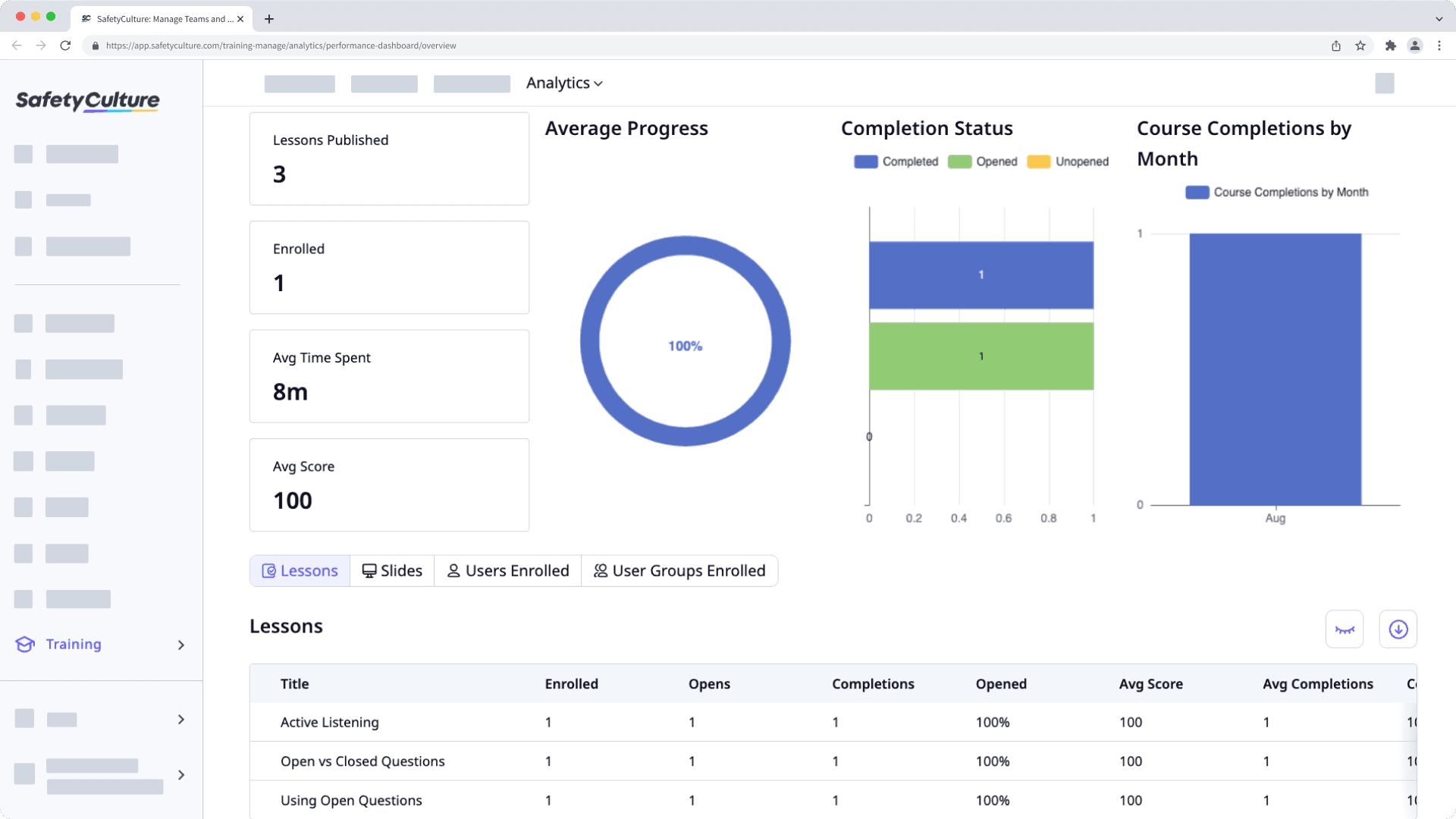
Task: Click the browser reload icon
Action: point(65,45)
